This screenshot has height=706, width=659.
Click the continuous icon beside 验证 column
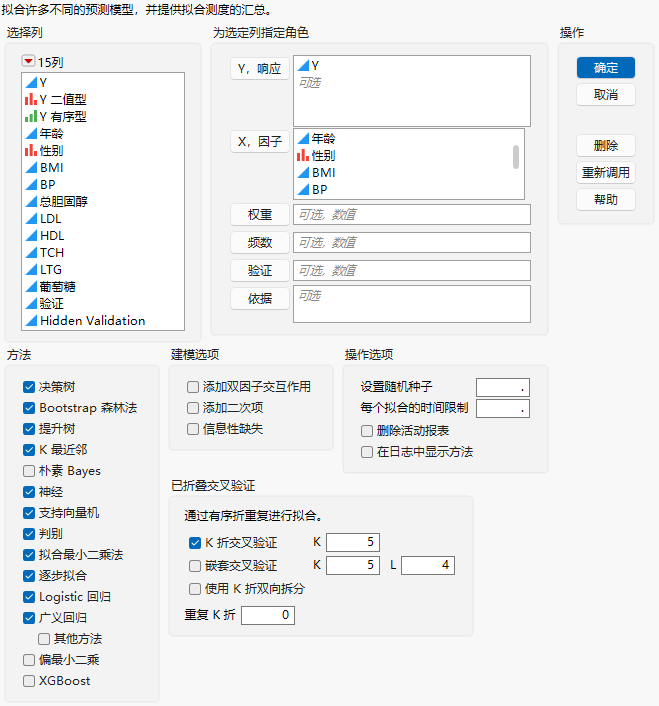[31, 303]
